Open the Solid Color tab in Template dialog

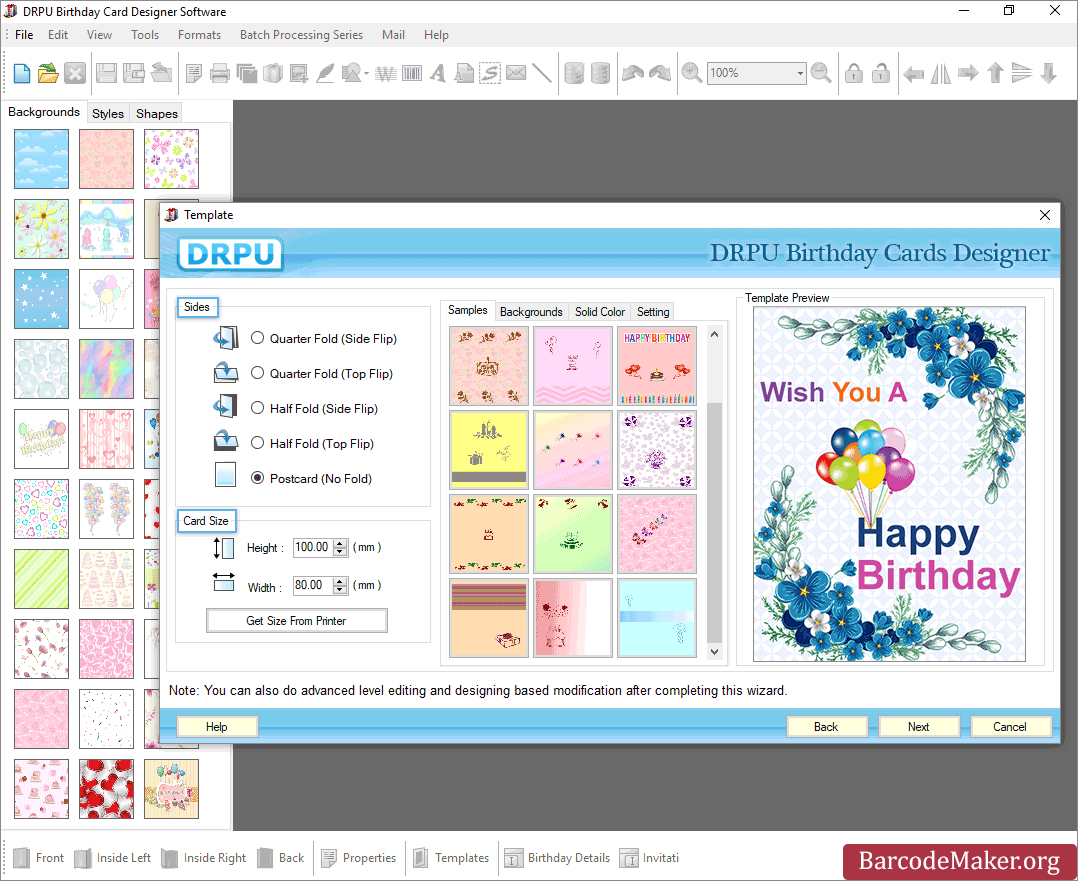click(600, 312)
